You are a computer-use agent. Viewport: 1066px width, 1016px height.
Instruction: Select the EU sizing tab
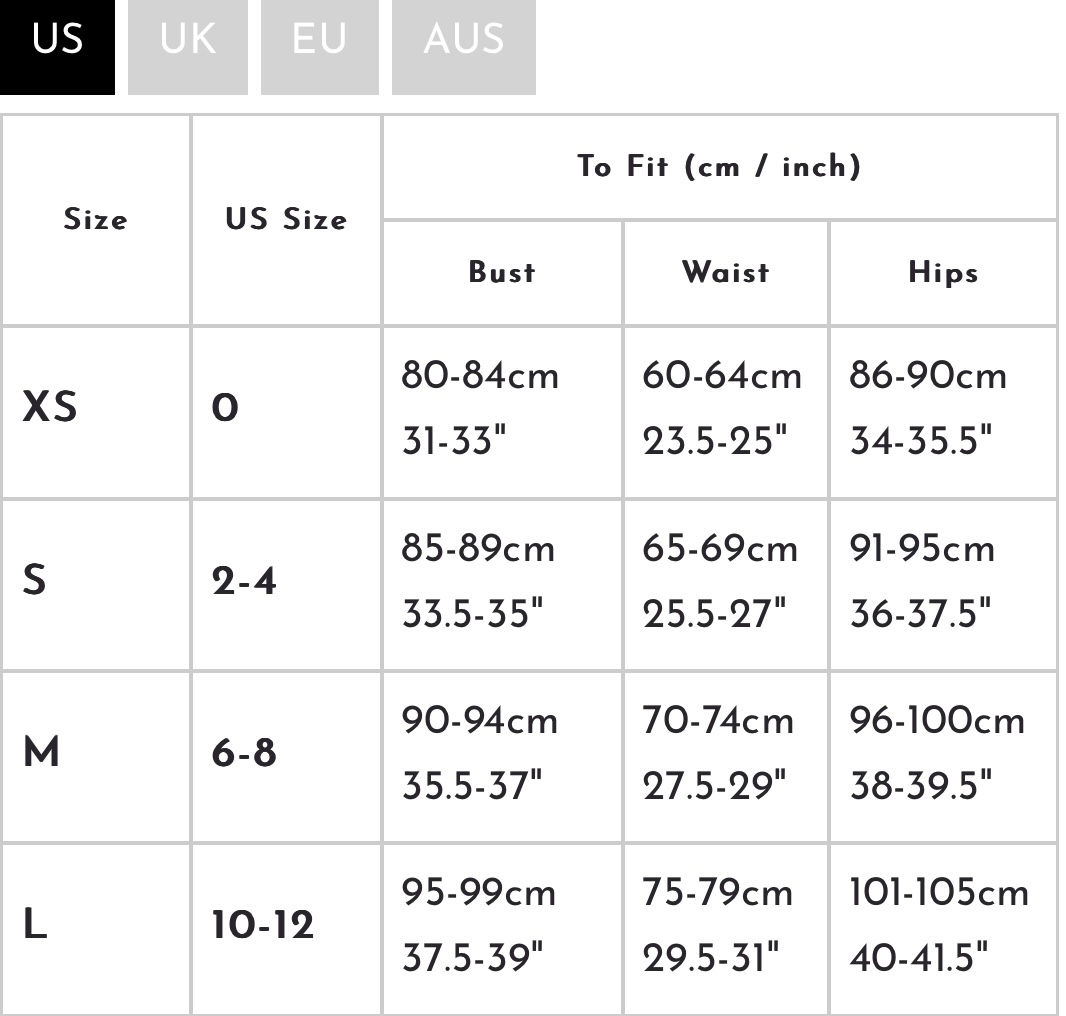point(319,40)
